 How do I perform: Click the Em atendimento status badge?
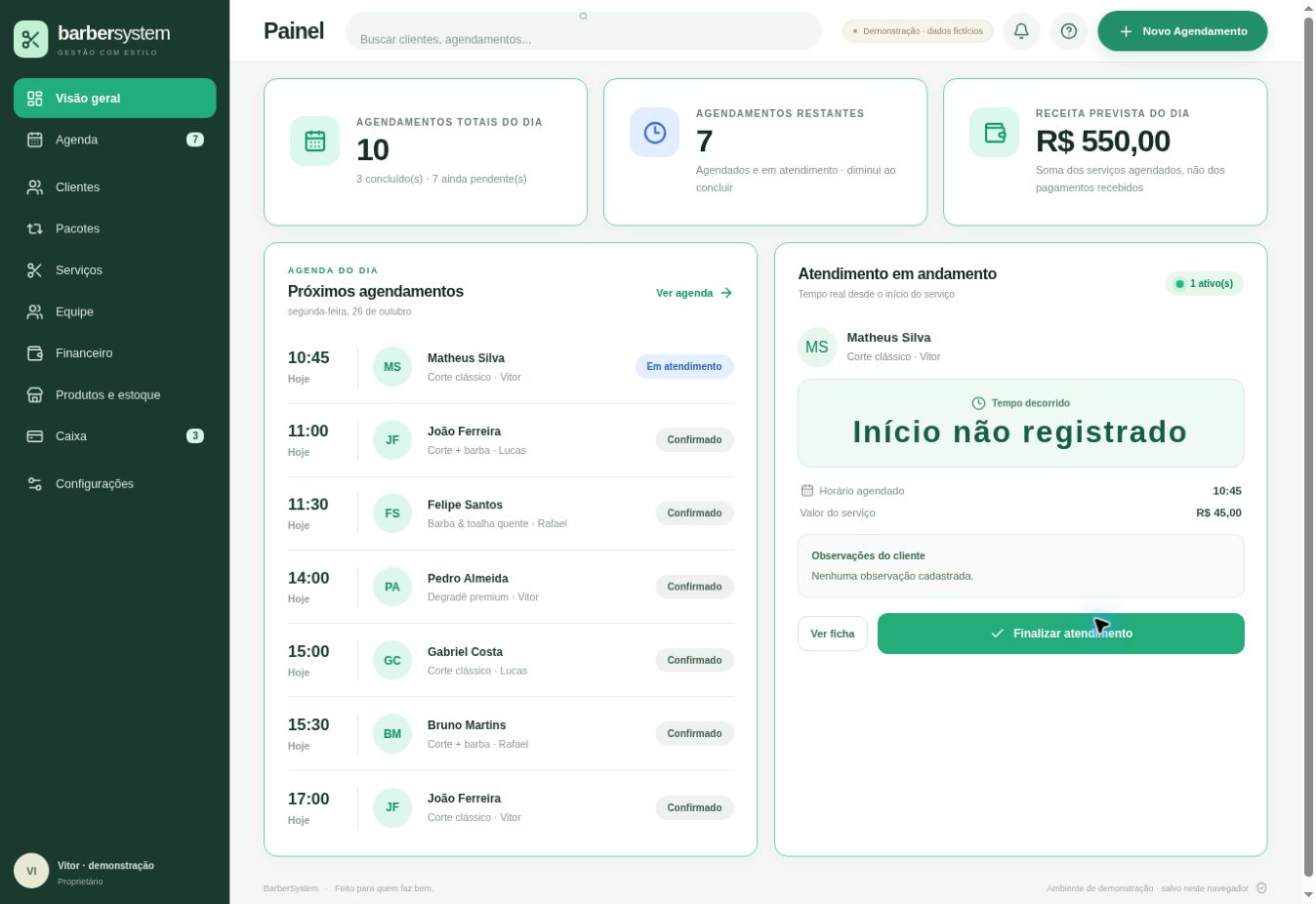tap(684, 367)
